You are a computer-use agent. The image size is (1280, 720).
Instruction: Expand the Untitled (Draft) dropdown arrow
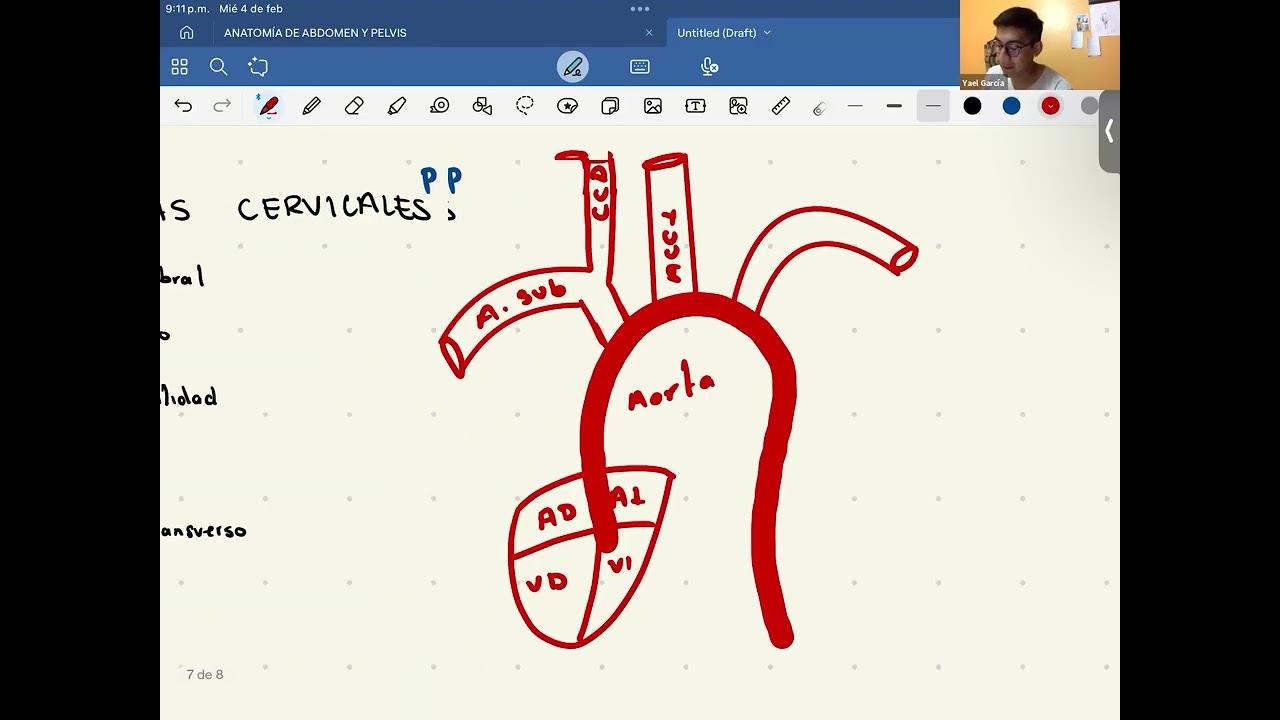pos(767,33)
